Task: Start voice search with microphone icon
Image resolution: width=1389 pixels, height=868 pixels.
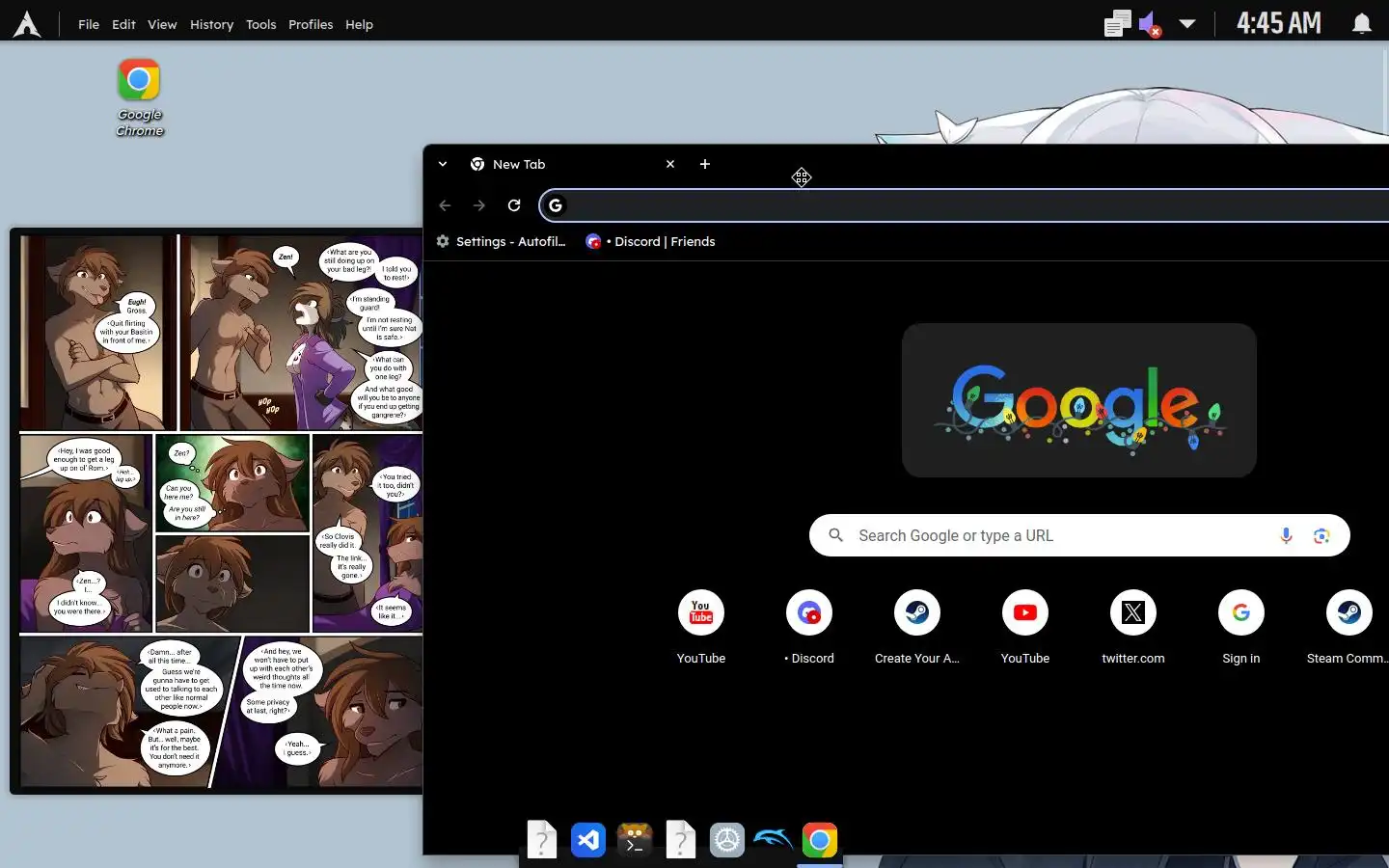Action: tap(1286, 535)
